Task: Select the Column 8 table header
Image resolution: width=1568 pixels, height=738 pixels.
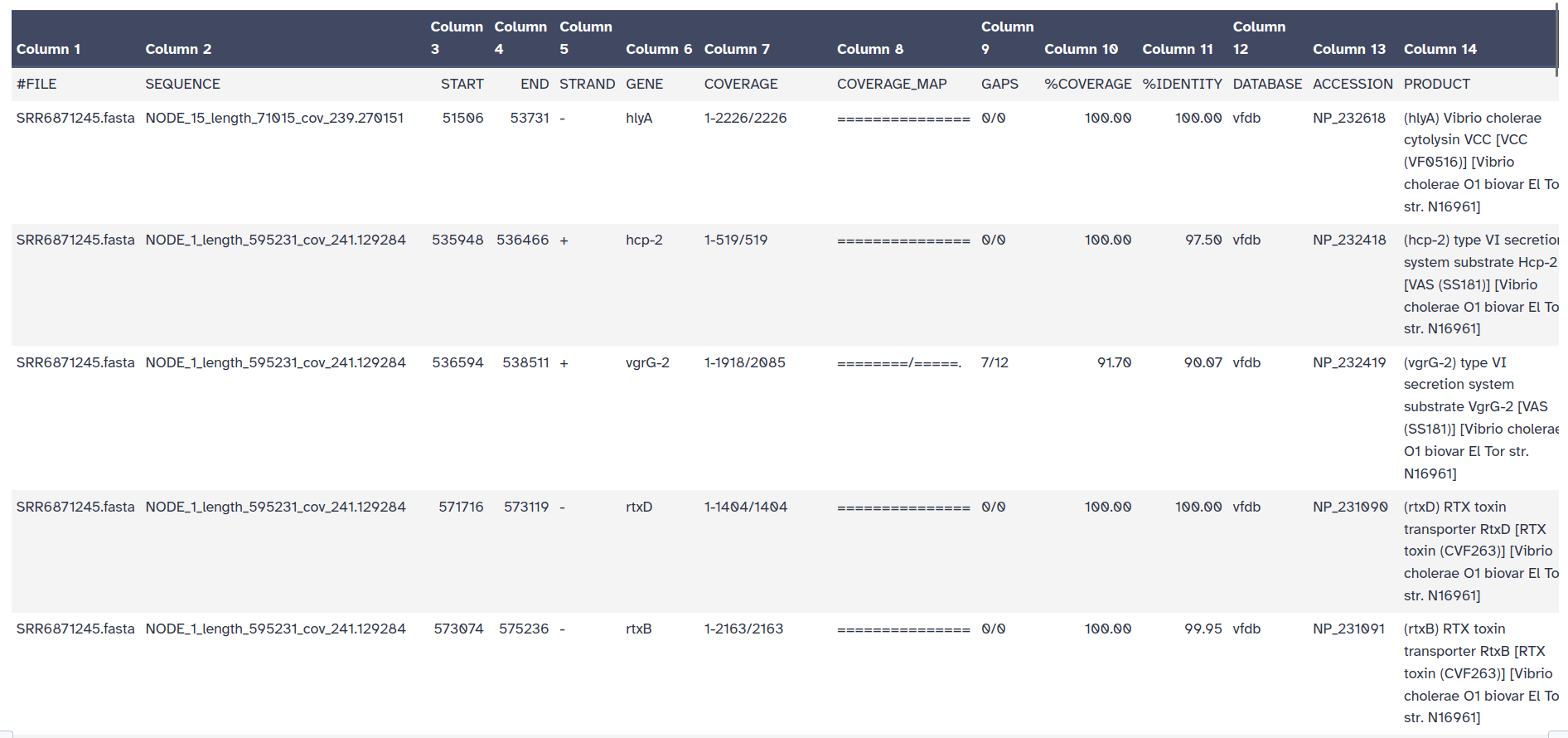Action: coord(869,49)
